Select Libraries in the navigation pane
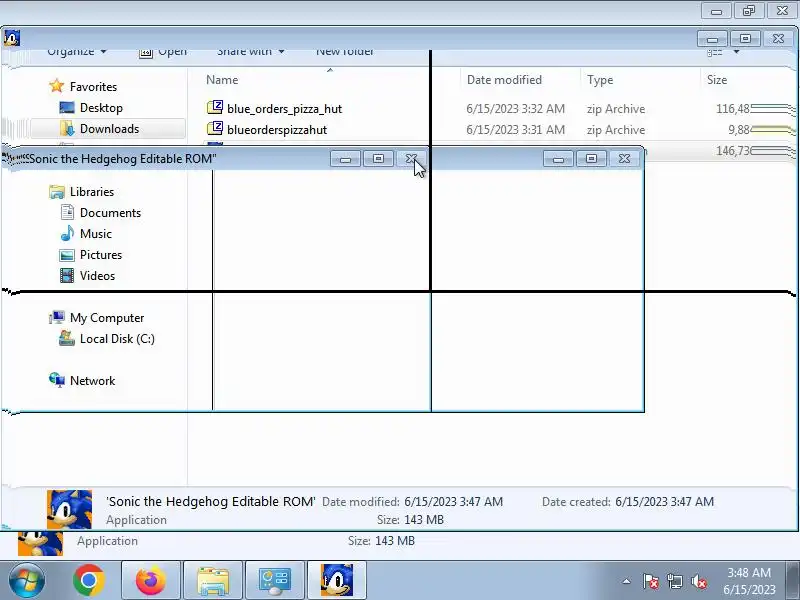The image size is (800, 600). pyautogui.click(x=92, y=192)
